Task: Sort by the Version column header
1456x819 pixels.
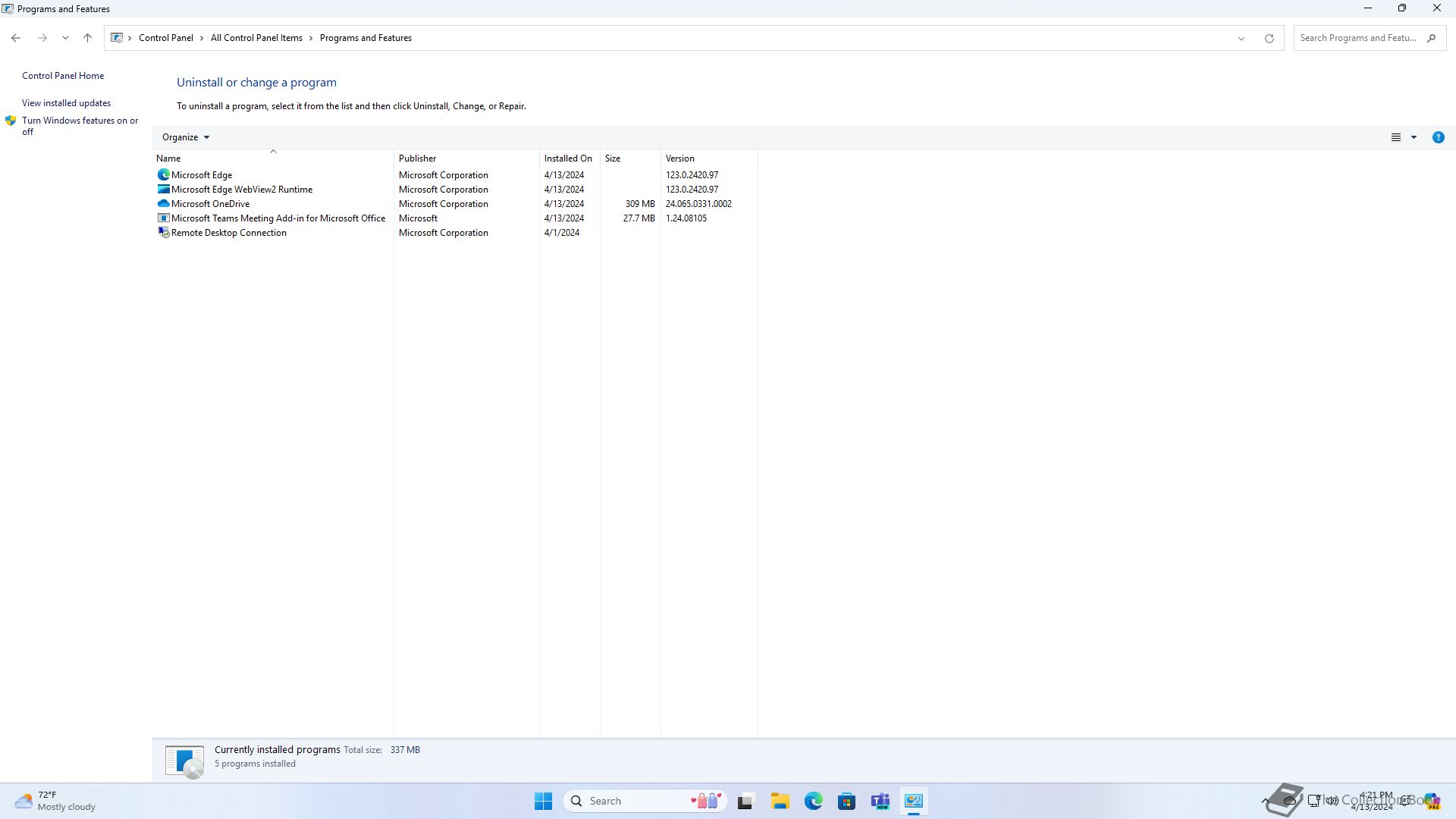Action: [x=709, y=158]
